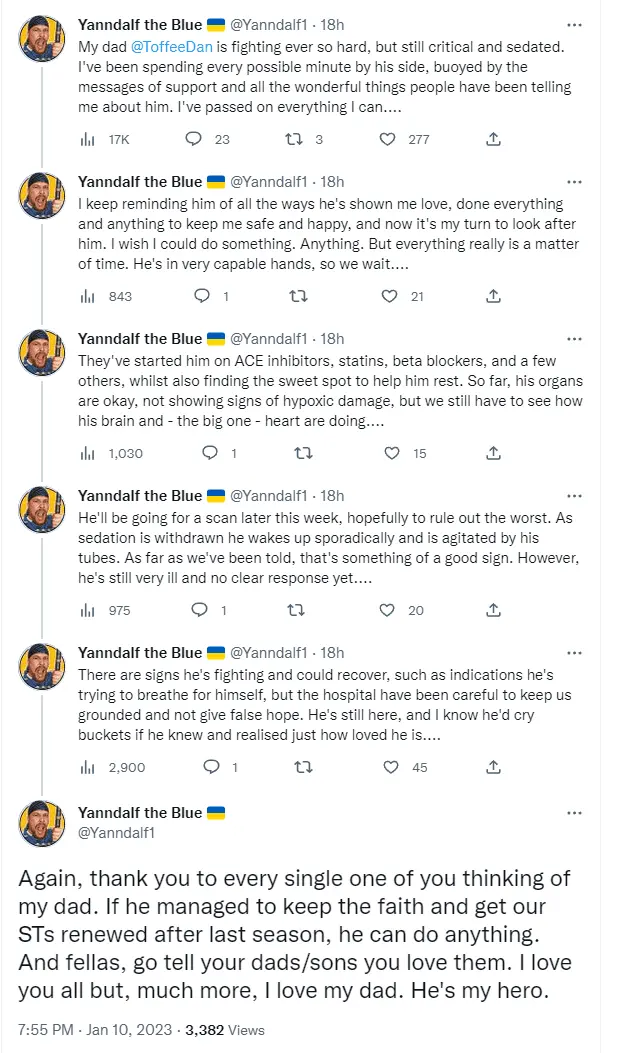Viewport: 626px width, 1053px height.
Task: Open more options on the ACE inhibitors tweet
Action: coord(574,339)
